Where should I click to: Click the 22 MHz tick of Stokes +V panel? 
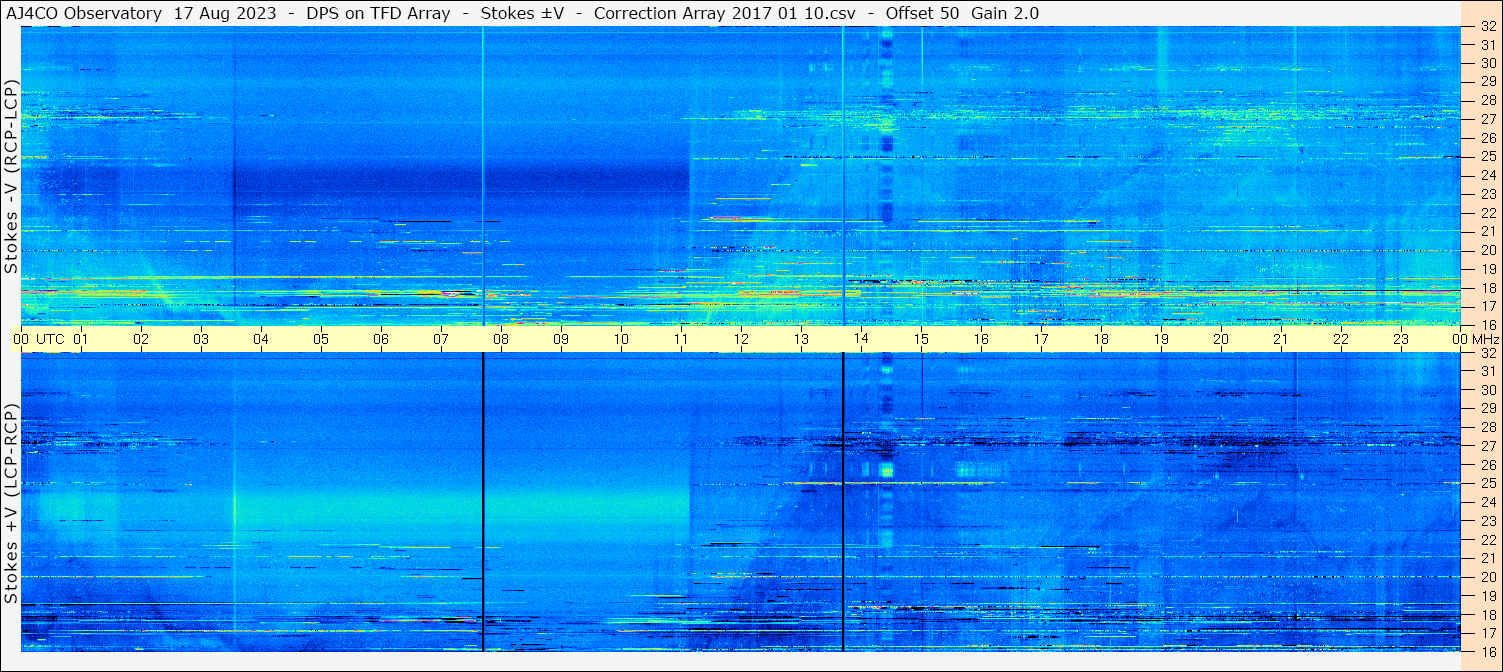point(1487,540)
